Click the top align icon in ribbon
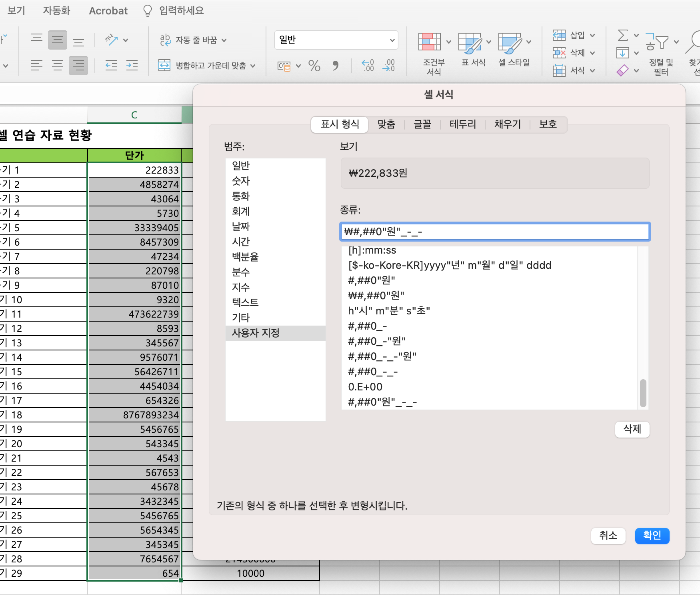 37,39
